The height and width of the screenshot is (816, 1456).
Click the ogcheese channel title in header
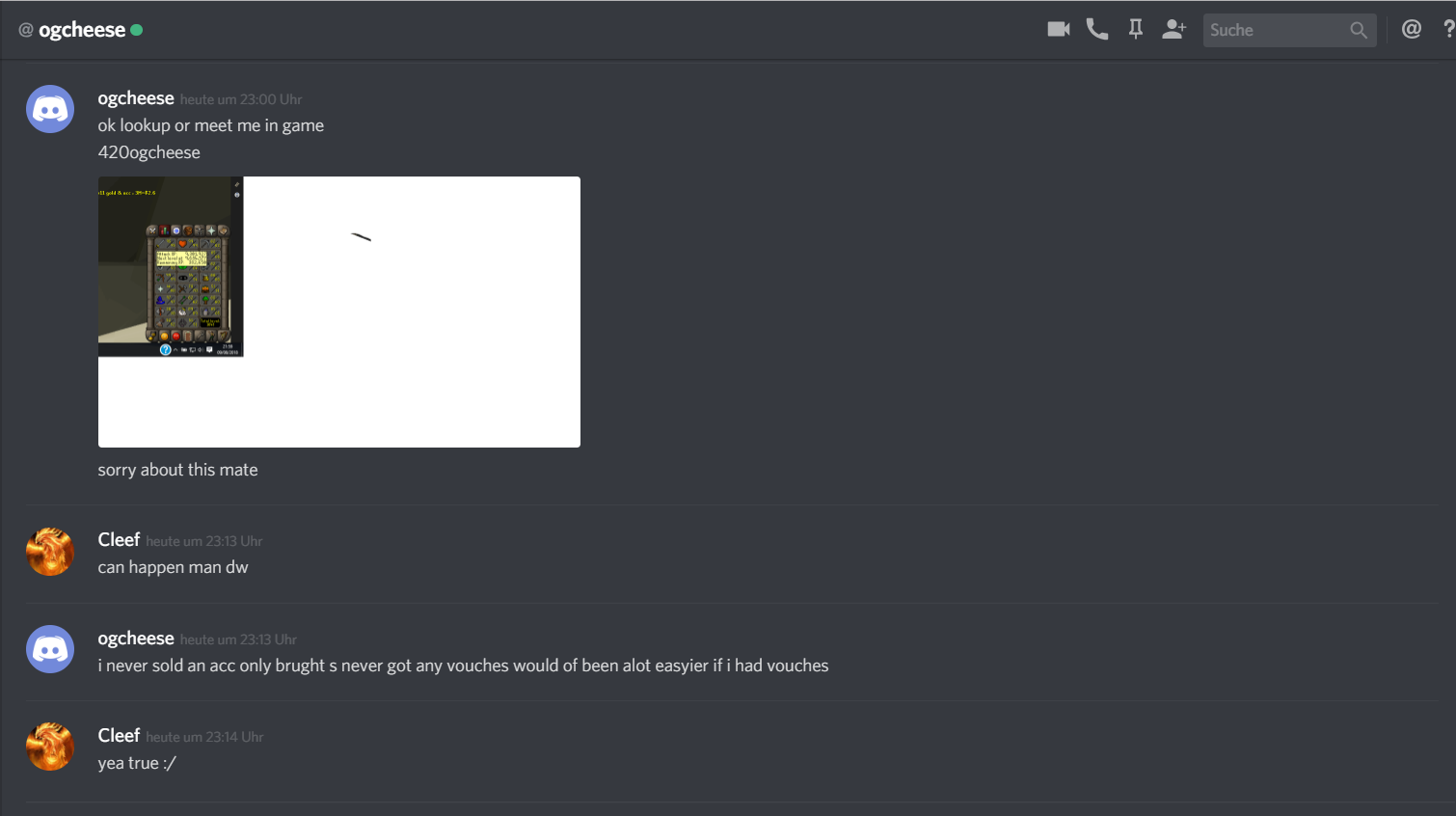pyautogui.click(x=81, y=30)
